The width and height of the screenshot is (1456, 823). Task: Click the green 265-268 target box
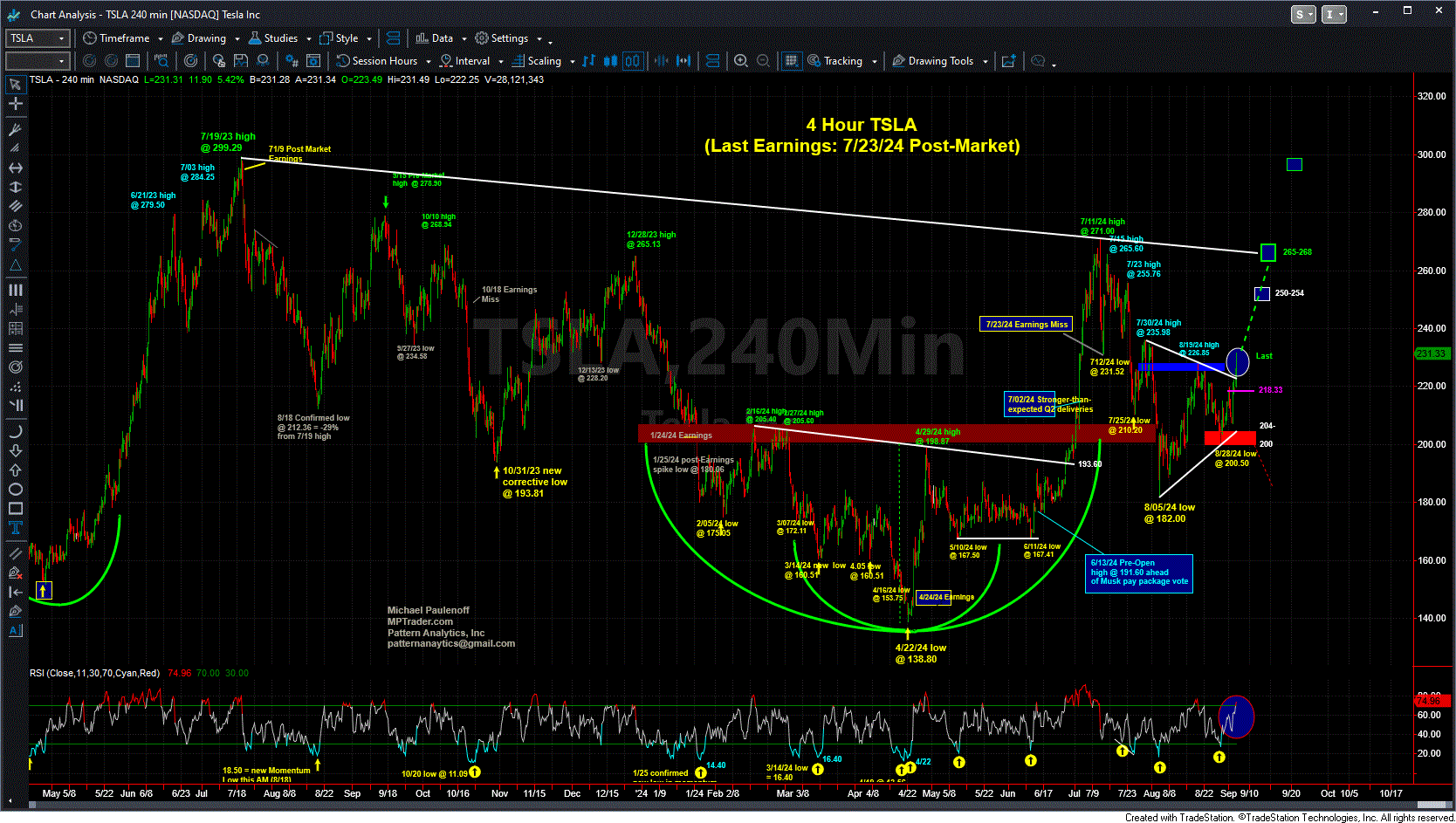pyautogui.click(x=1268, y=252)
